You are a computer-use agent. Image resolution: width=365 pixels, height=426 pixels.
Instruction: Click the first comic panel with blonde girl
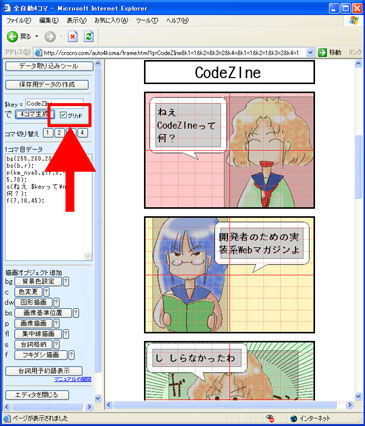[229, 150]
